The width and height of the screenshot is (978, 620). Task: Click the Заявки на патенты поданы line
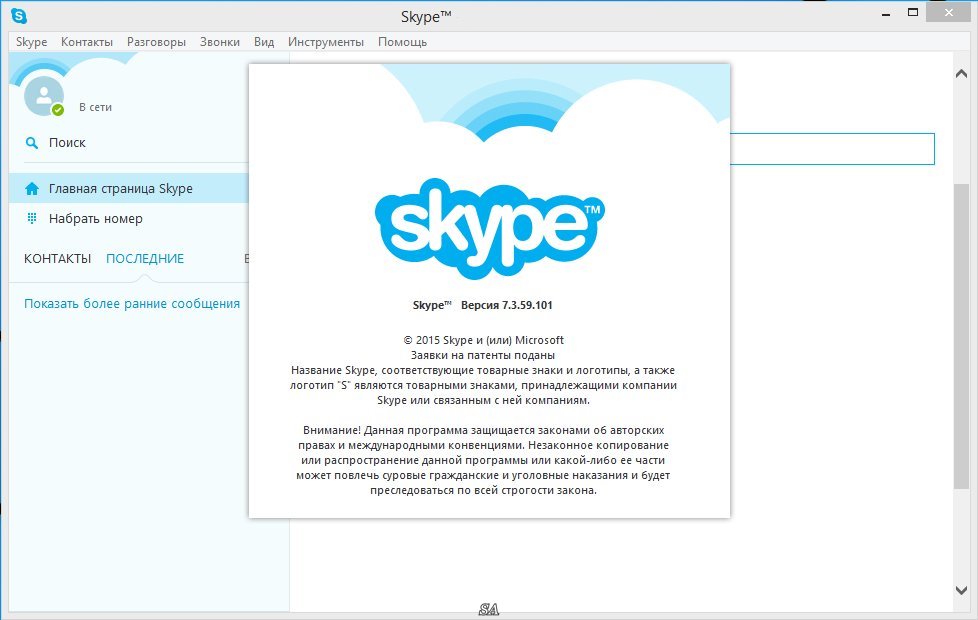(x=483, y=355)
